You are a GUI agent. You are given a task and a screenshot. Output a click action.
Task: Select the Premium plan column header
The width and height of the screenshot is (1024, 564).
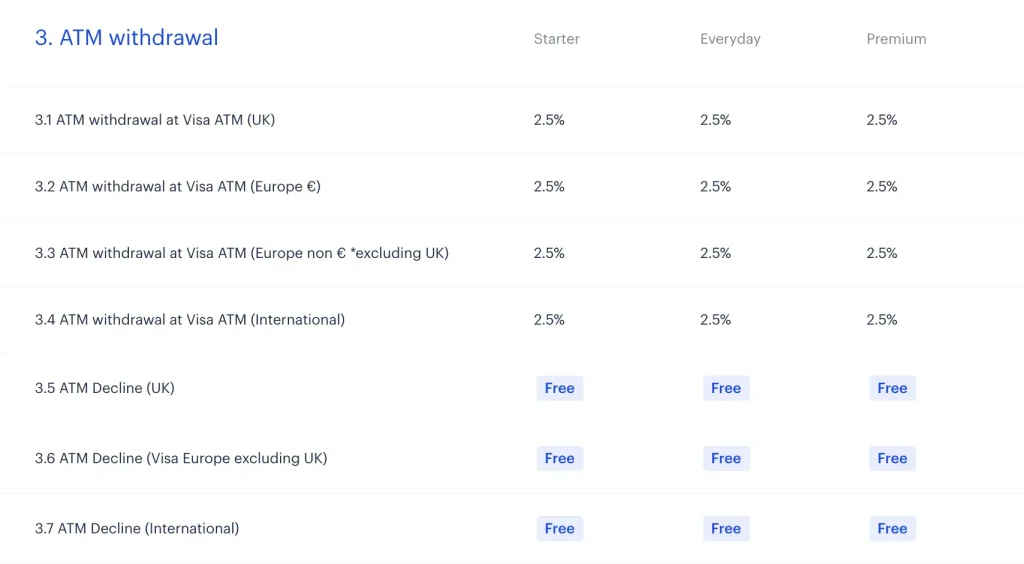(896, 39)
